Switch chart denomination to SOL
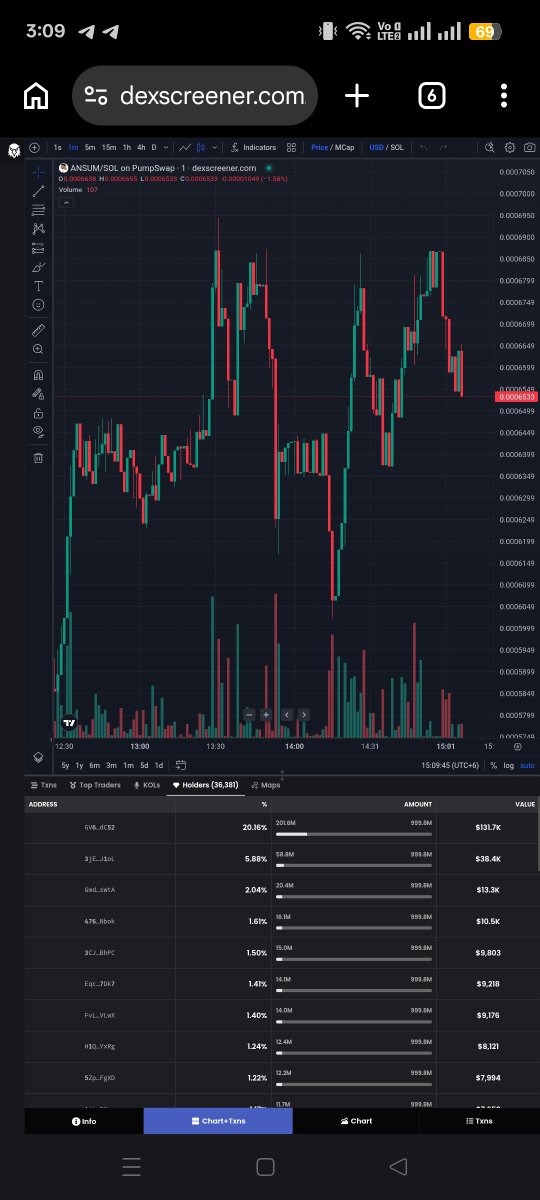 397,147
